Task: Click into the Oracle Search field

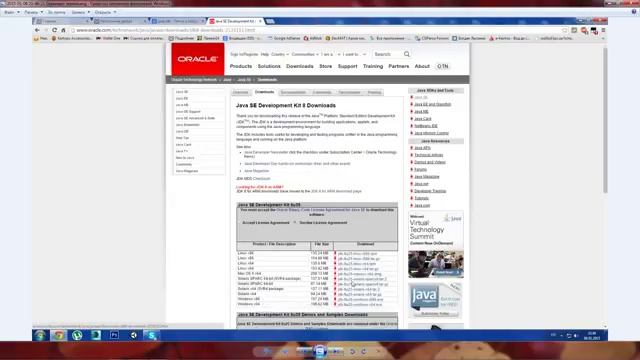Action: (x=387, y=54)
